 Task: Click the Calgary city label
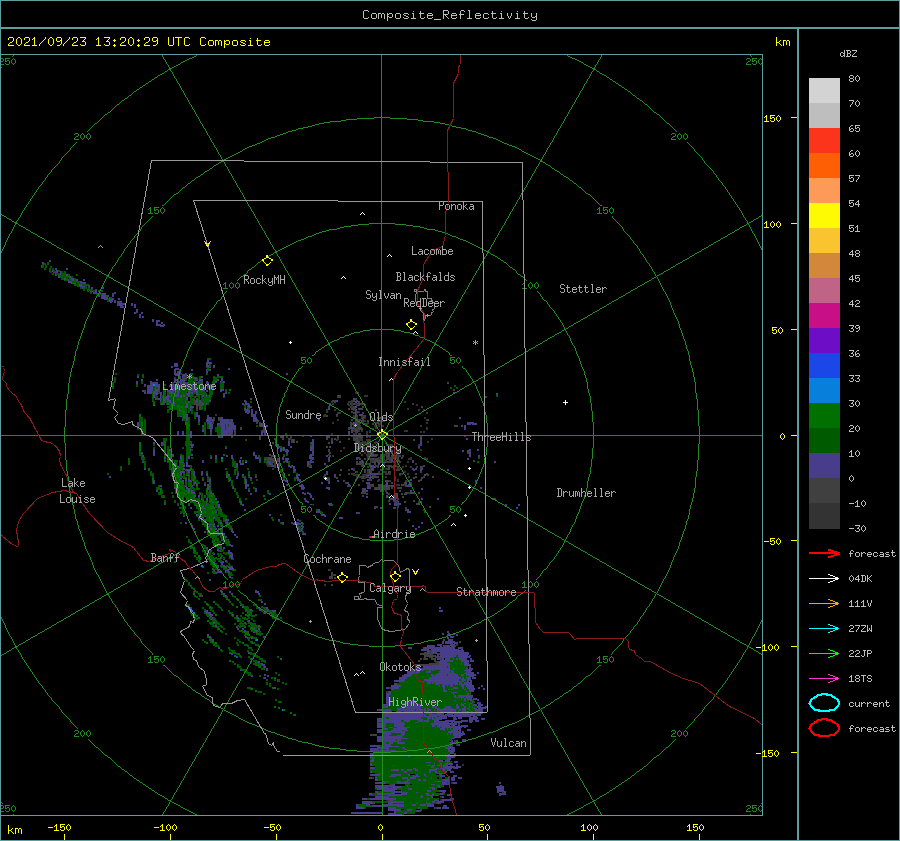pos(390,588)
